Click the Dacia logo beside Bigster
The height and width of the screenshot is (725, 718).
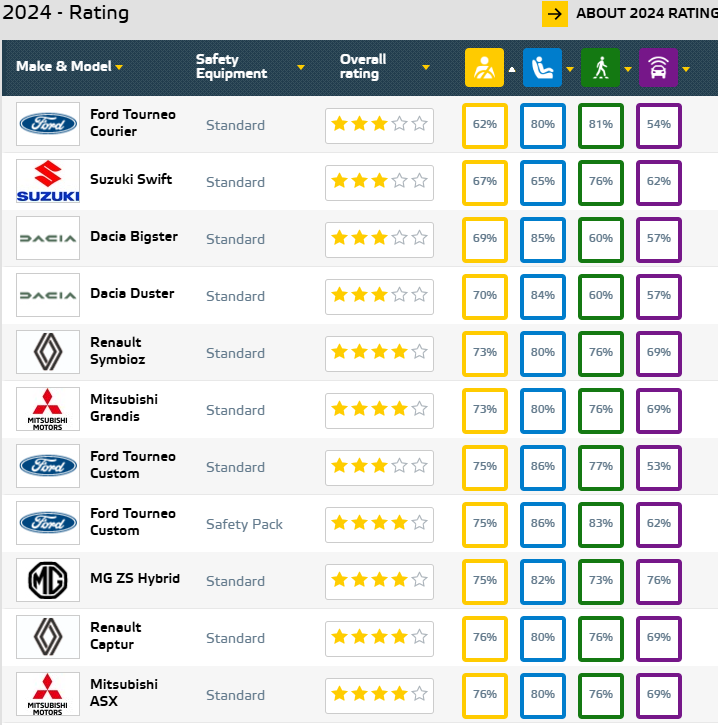48,239
